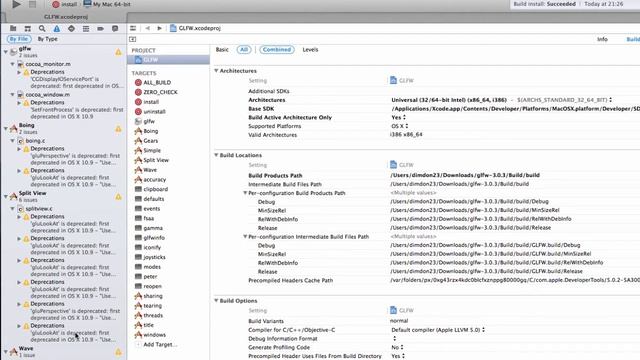Click the Run play button

coord(17,4)
